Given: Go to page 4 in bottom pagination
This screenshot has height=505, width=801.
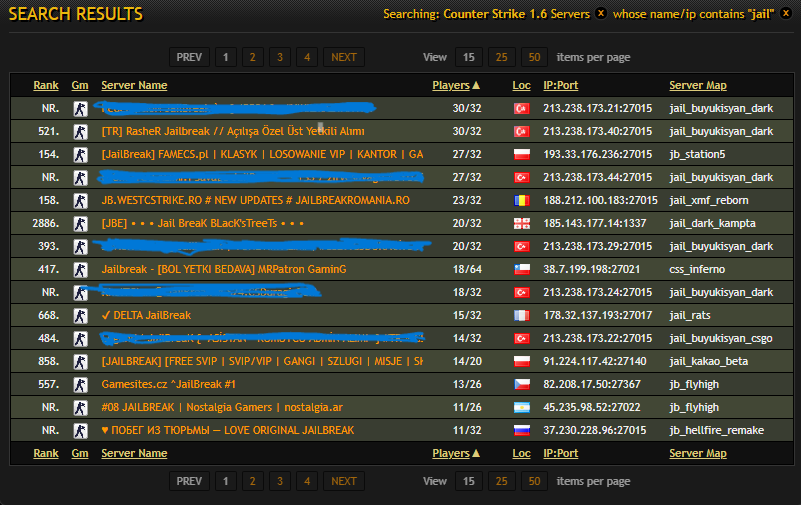Looking at the screenshot, I should pos(307,481).
